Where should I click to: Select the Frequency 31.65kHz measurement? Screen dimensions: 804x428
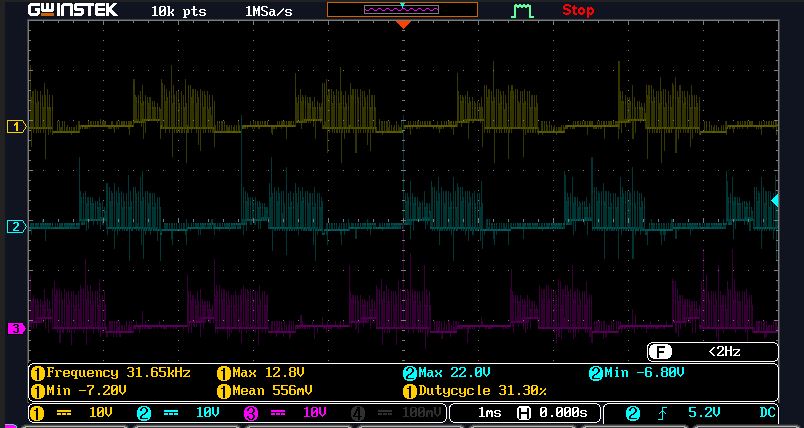[x=111, y=373]
